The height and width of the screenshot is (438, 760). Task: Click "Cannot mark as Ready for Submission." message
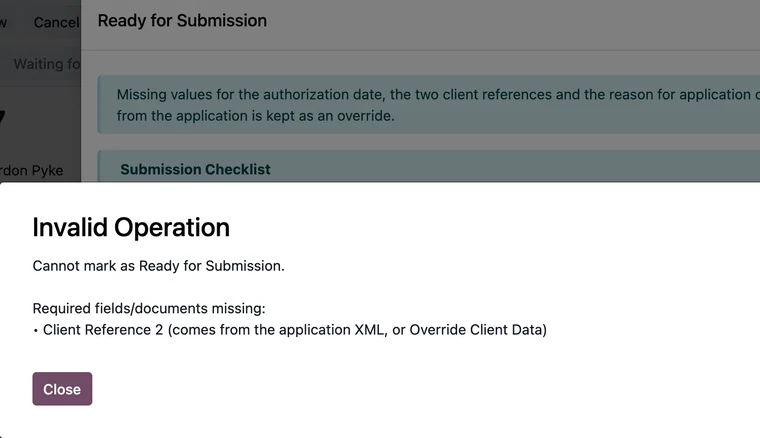158,266
